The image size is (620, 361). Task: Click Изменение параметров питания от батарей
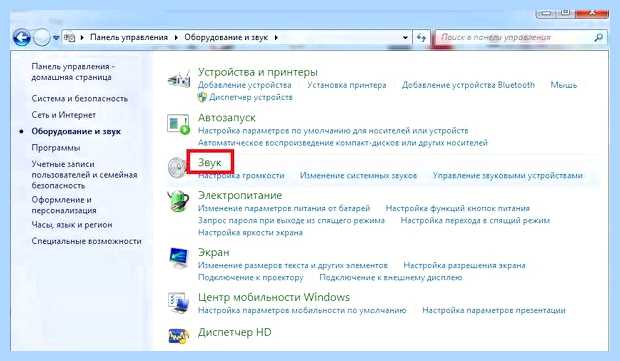pyautogui.click(x=284, y=208)
